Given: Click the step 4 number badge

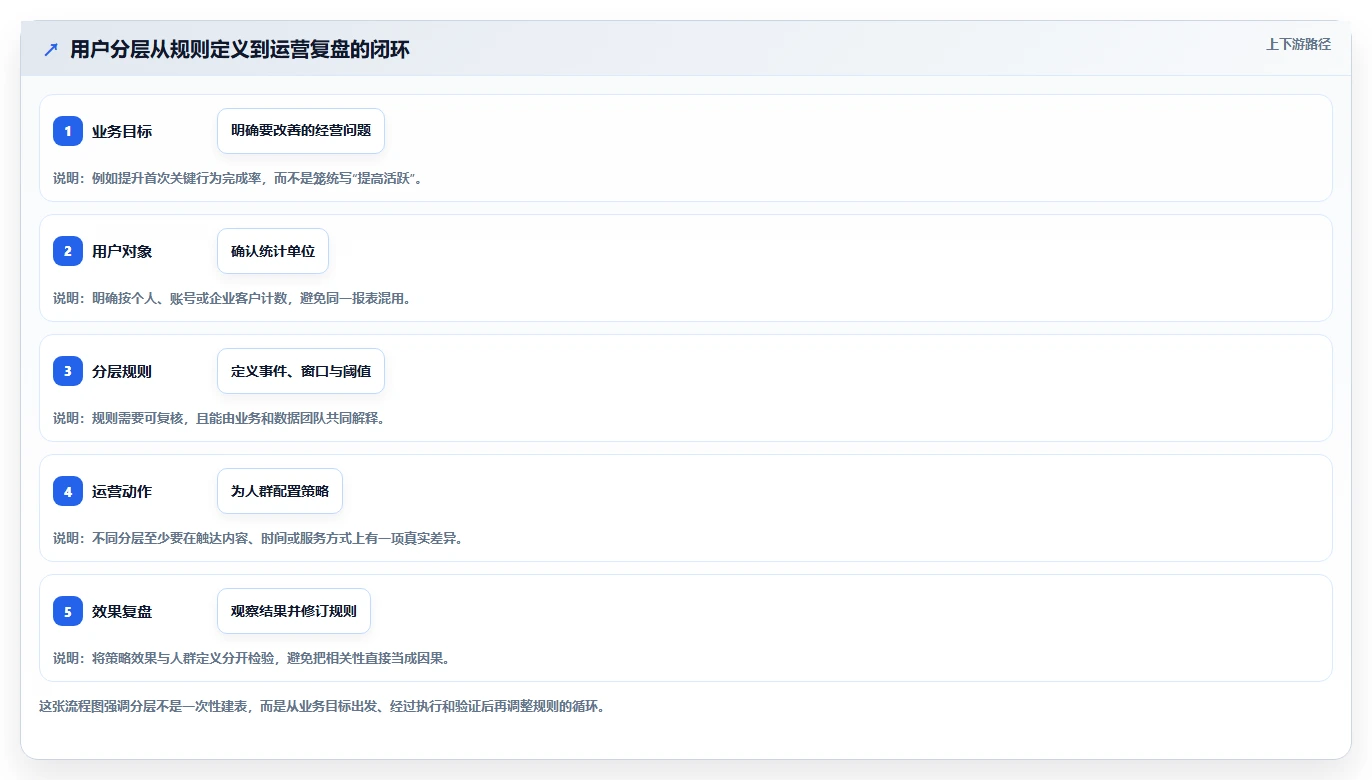Looking at the screenshot, I should pyautogui.click(x=68, y=491).
